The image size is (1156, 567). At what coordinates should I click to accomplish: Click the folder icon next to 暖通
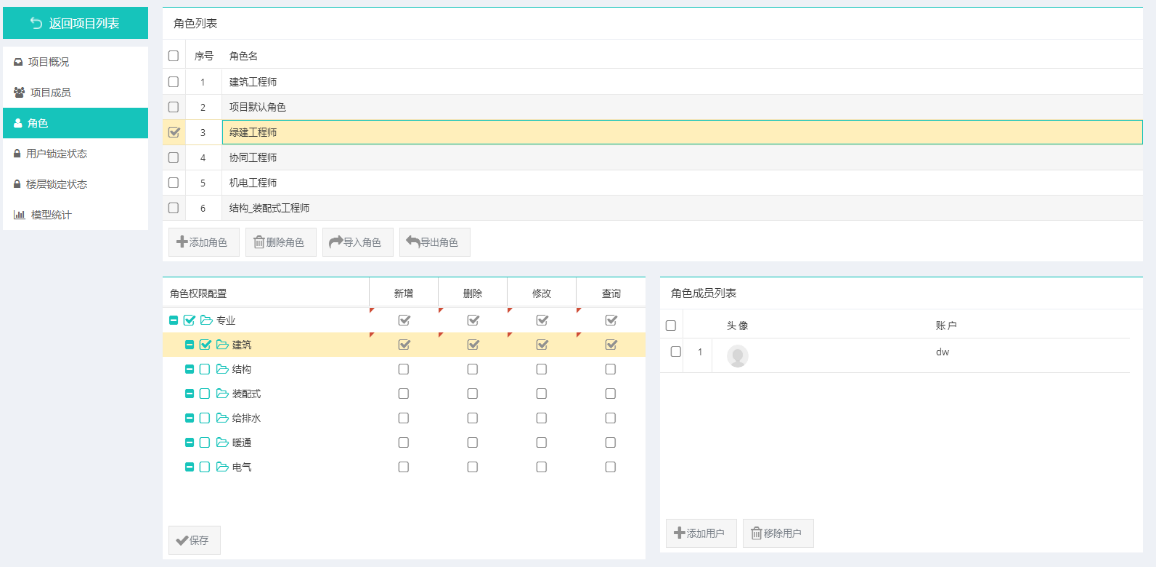coord(222,442)
